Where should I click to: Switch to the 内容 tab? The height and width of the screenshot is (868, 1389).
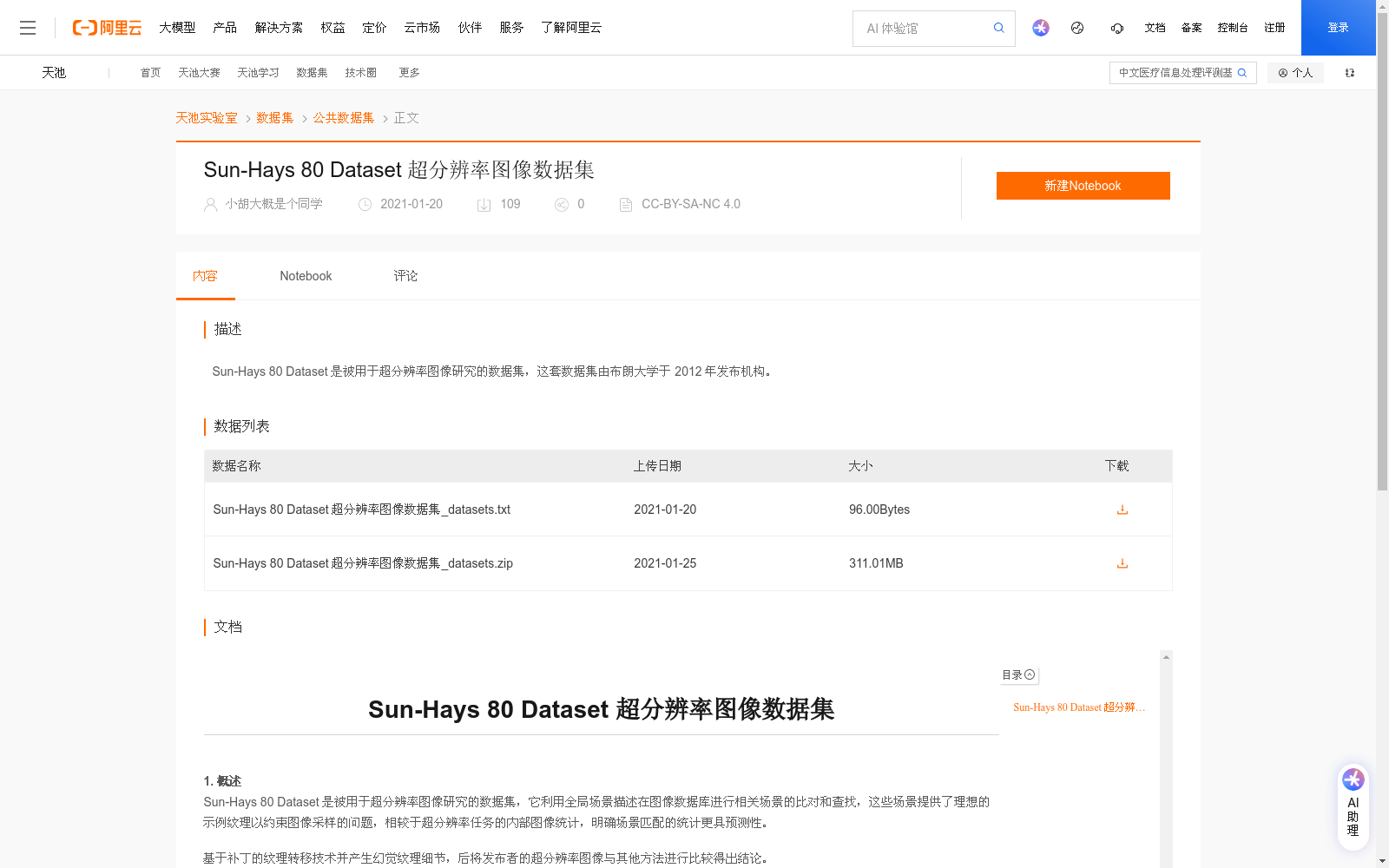click(x=206, y=276)
